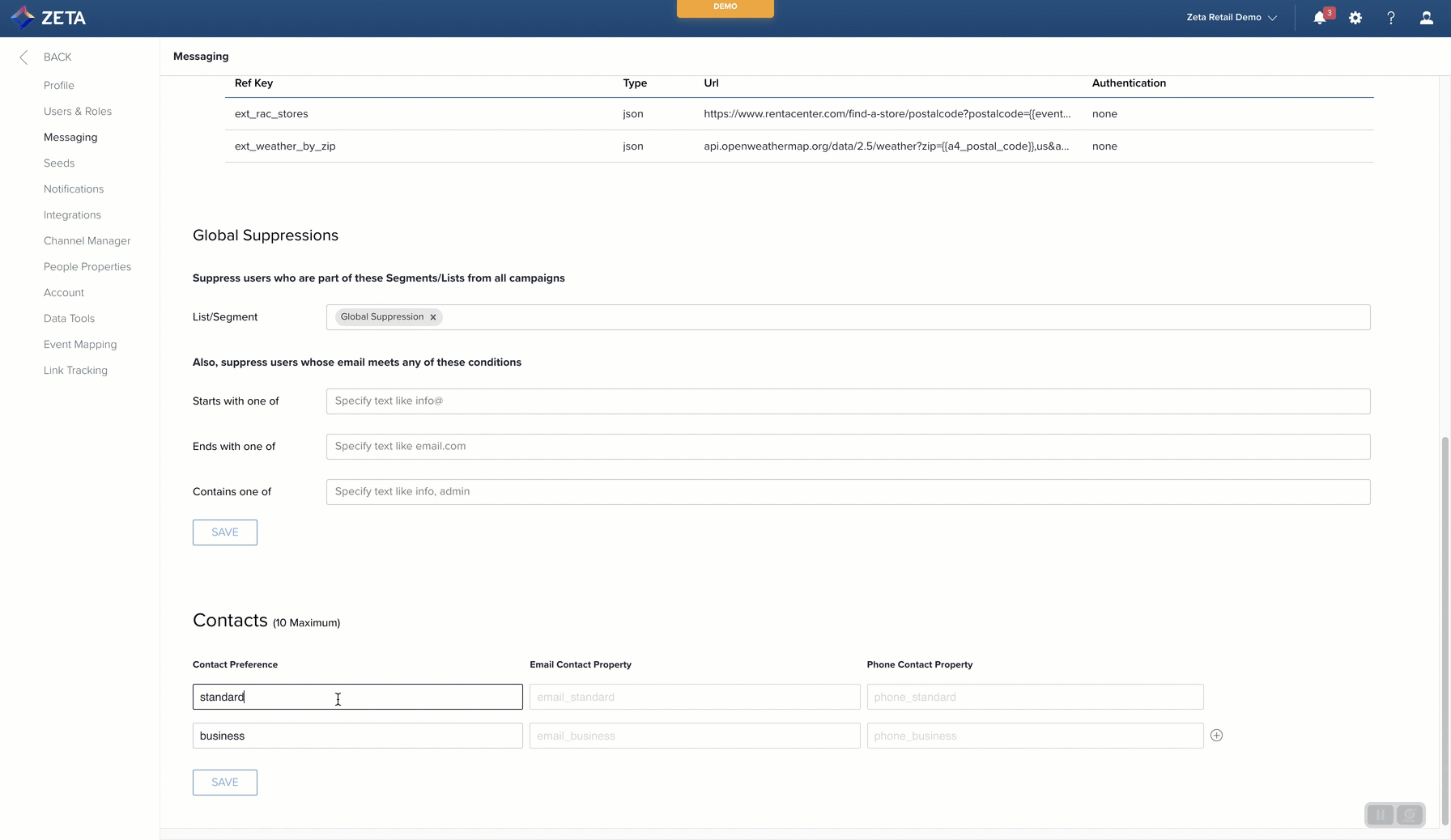Open the user profile icon

(1427, 18)
